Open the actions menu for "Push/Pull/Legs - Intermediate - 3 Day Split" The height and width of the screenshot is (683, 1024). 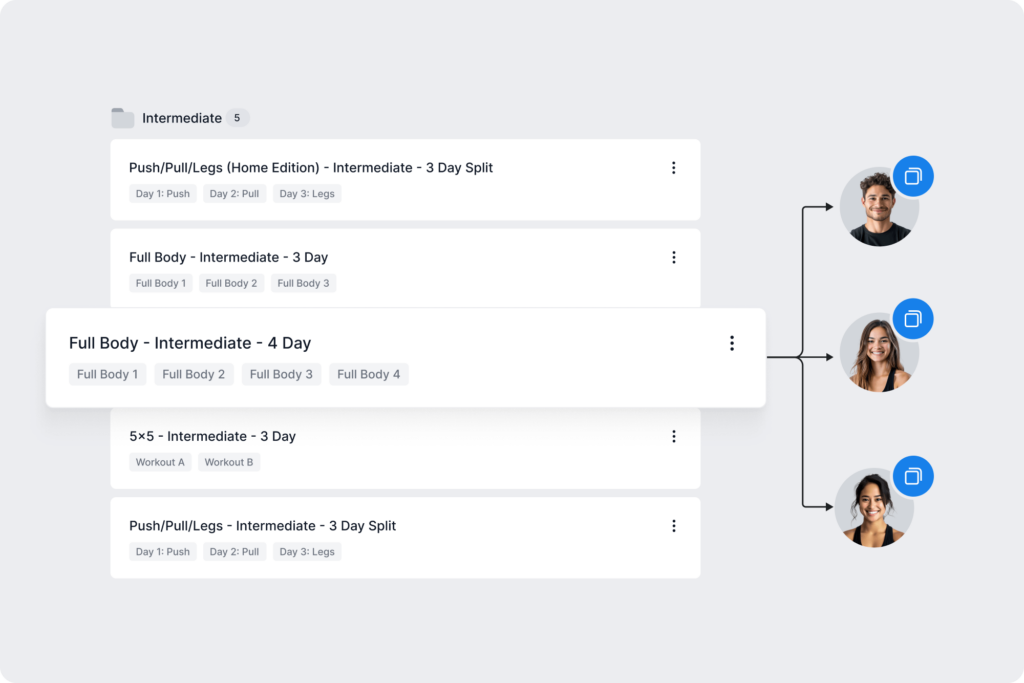[x=674, y=525]
